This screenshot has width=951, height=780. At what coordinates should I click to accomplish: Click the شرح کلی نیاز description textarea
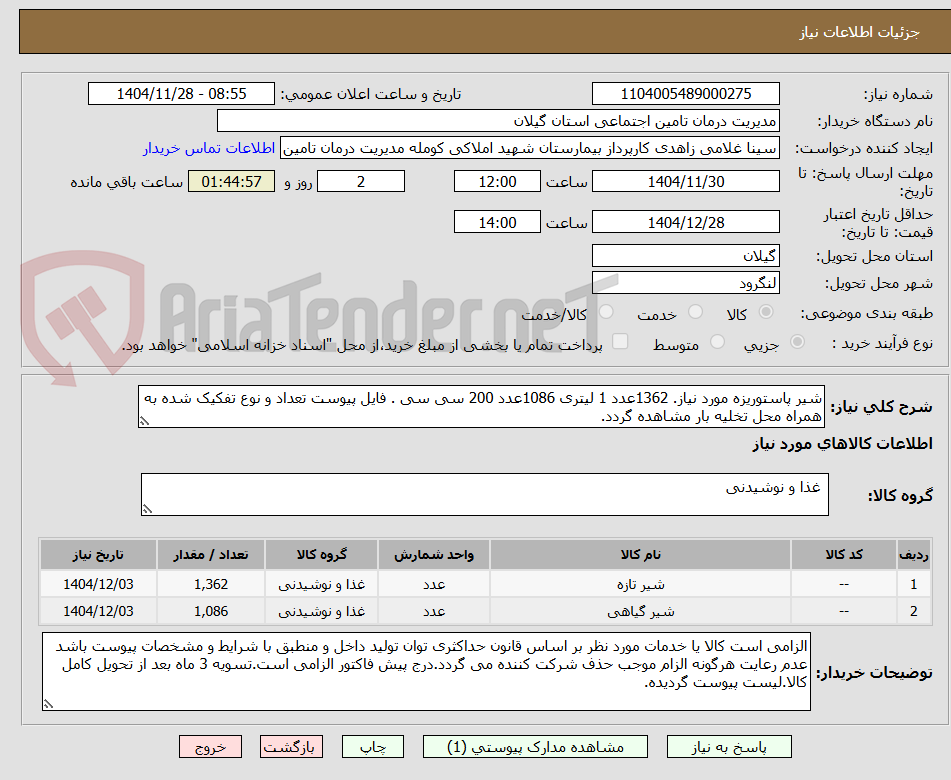coord(482,407)
